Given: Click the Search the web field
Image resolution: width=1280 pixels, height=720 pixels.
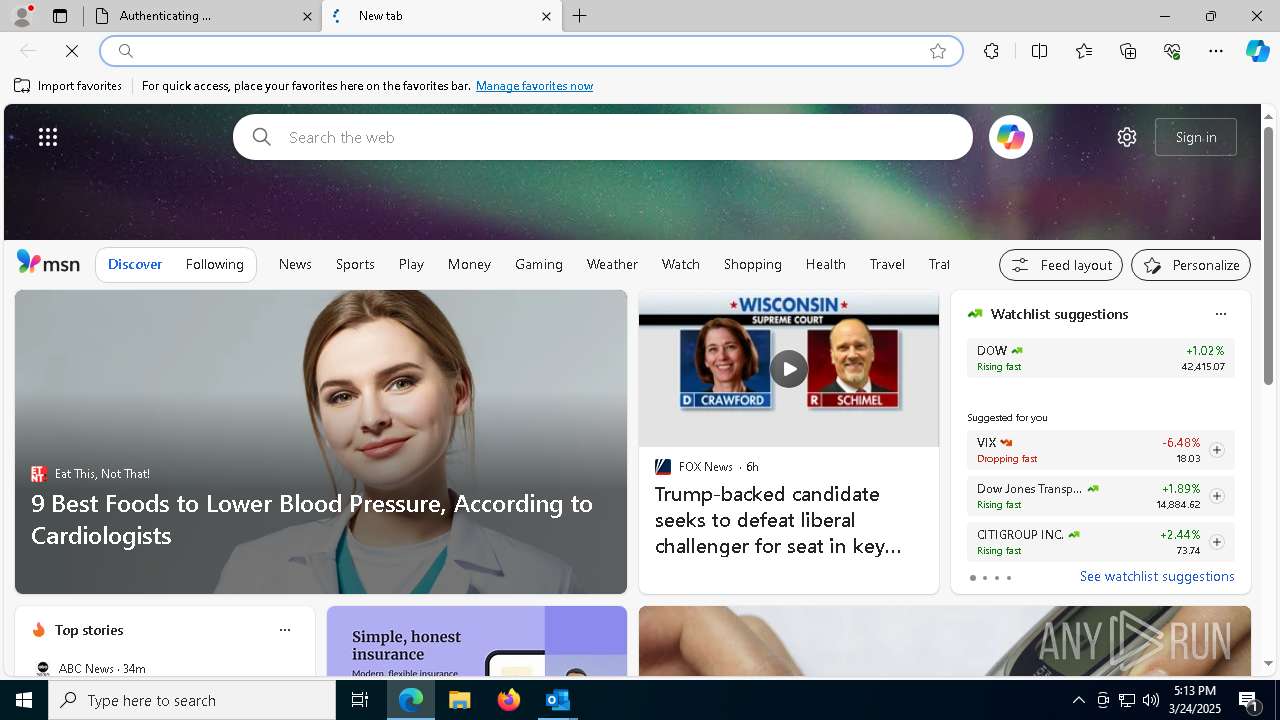Looking at the screenshot, I should 603,137.
